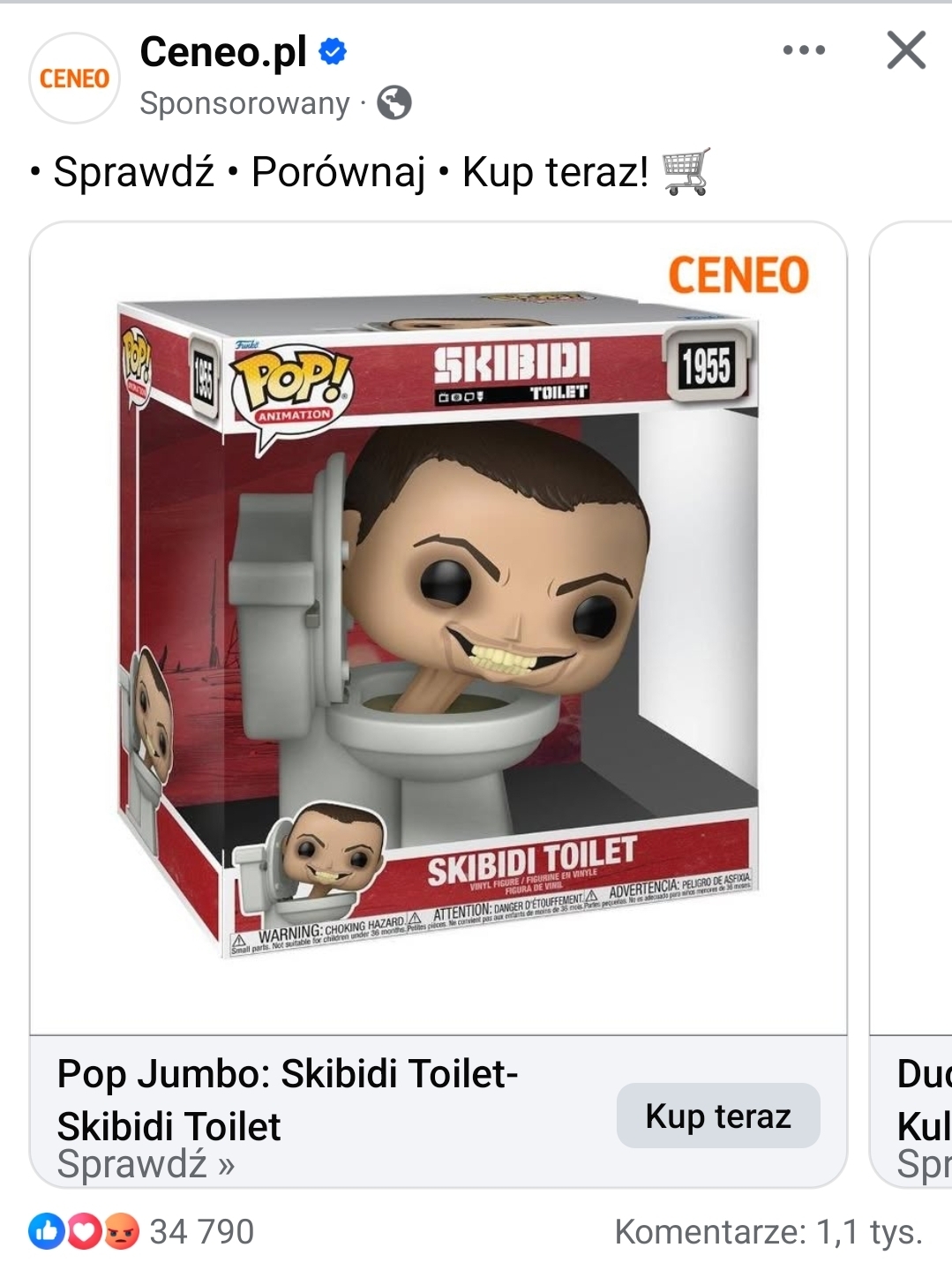952x1270 pixels.
Task: Tap the Kup teraz button
Action: click(718, 1116)
